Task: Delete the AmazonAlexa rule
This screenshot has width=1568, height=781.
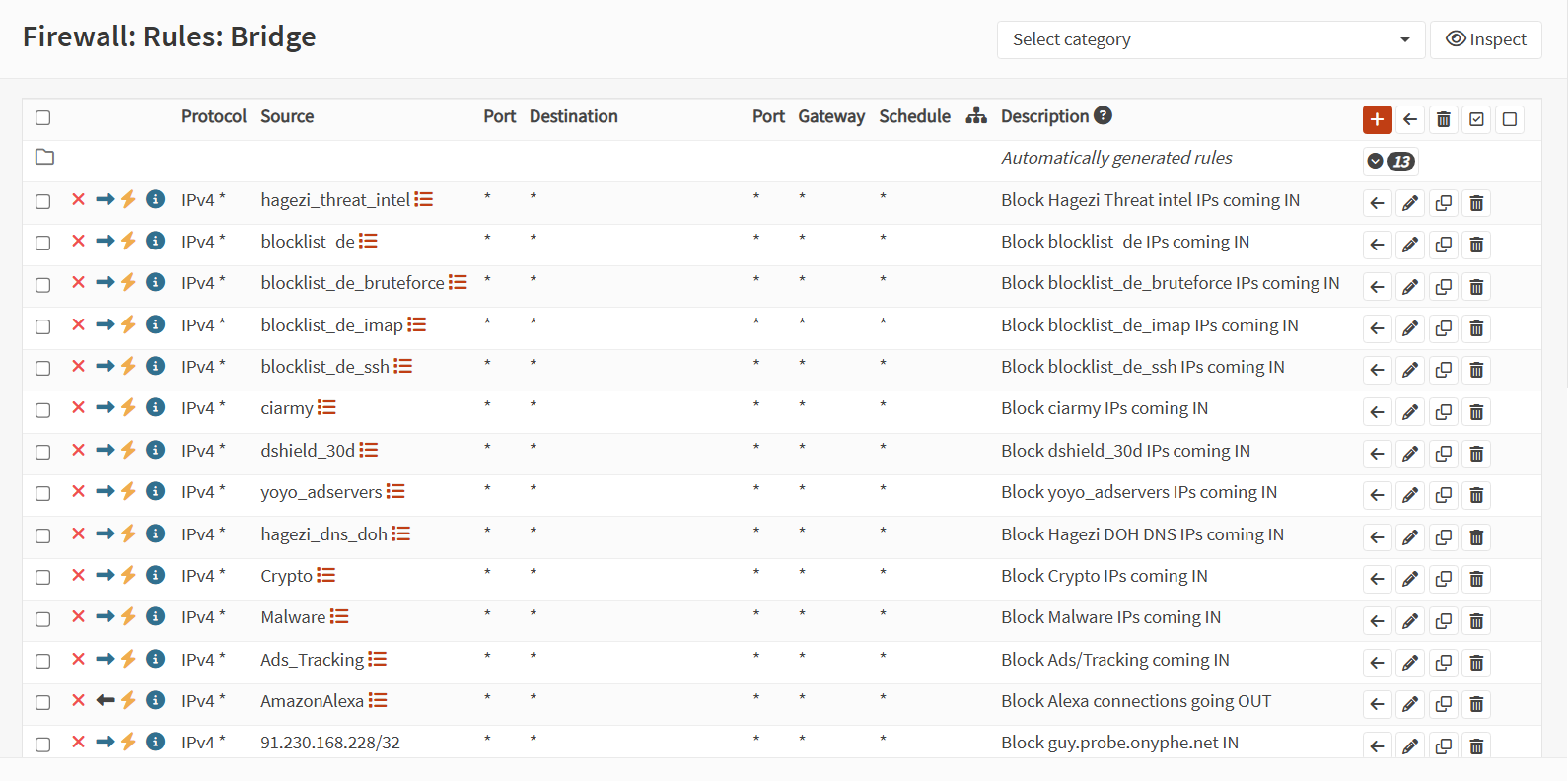Action: [x=1476, y=704]
